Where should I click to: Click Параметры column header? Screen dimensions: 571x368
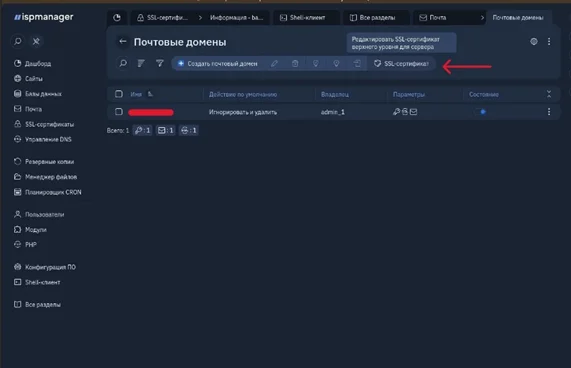click(x=409, y=94)
